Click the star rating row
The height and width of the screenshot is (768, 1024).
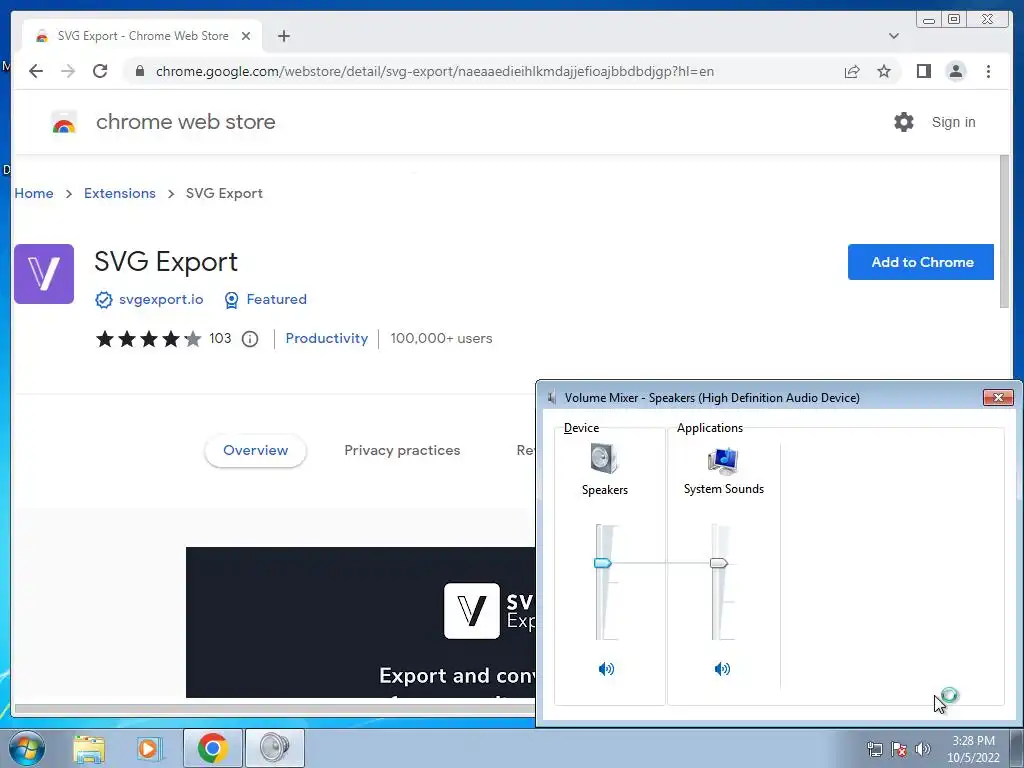tap(149, 339)
